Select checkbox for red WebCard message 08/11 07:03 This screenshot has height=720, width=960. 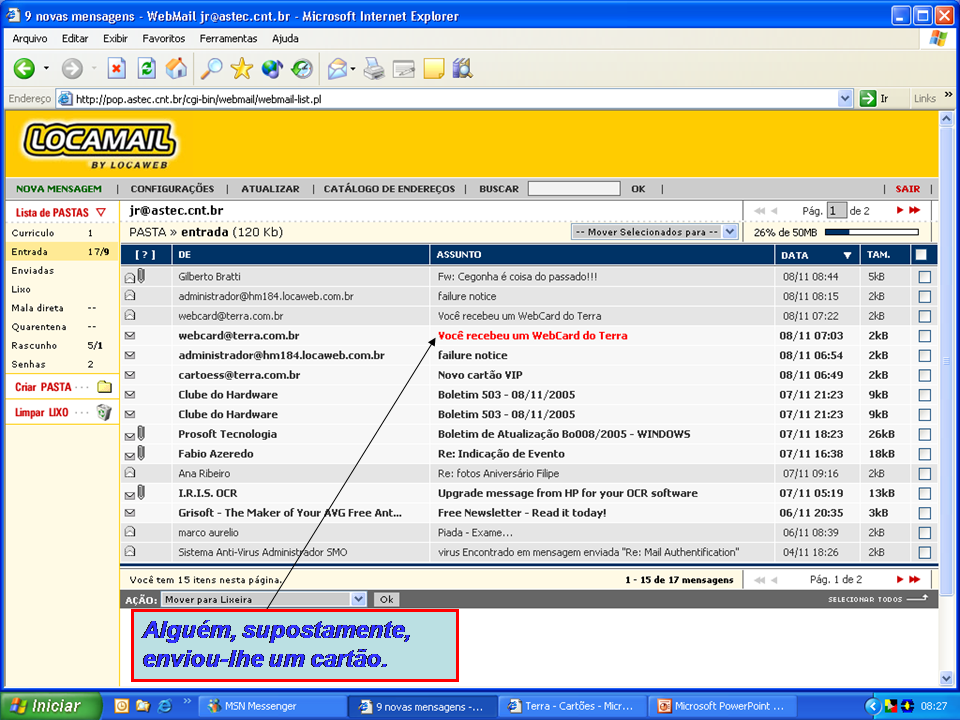coord(924,336)
